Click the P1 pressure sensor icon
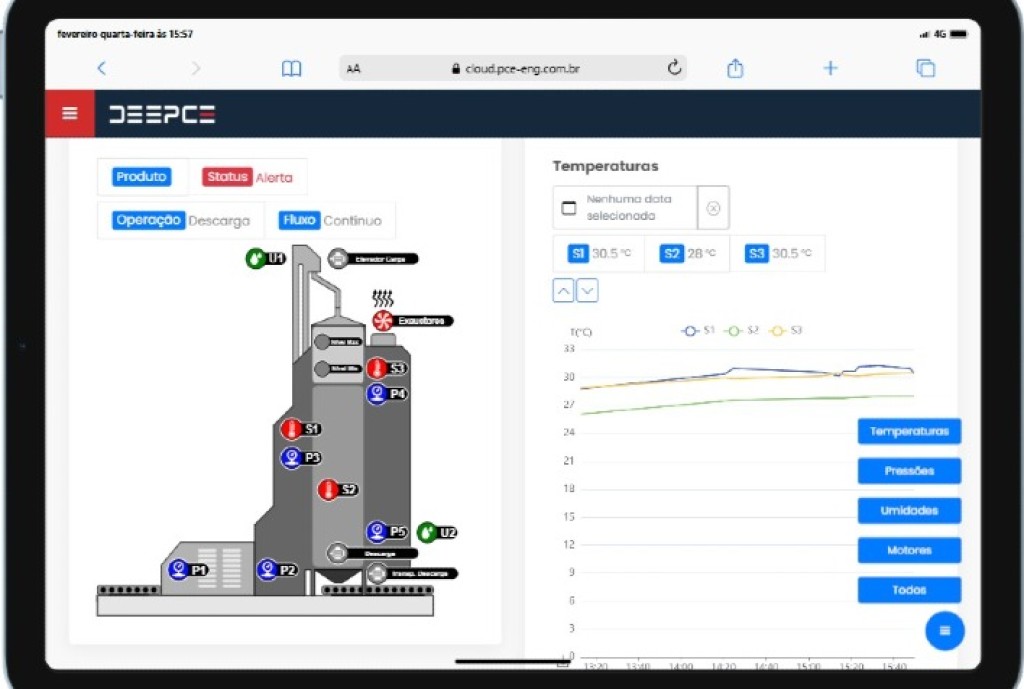1024x689 pixels. [178, 570]
